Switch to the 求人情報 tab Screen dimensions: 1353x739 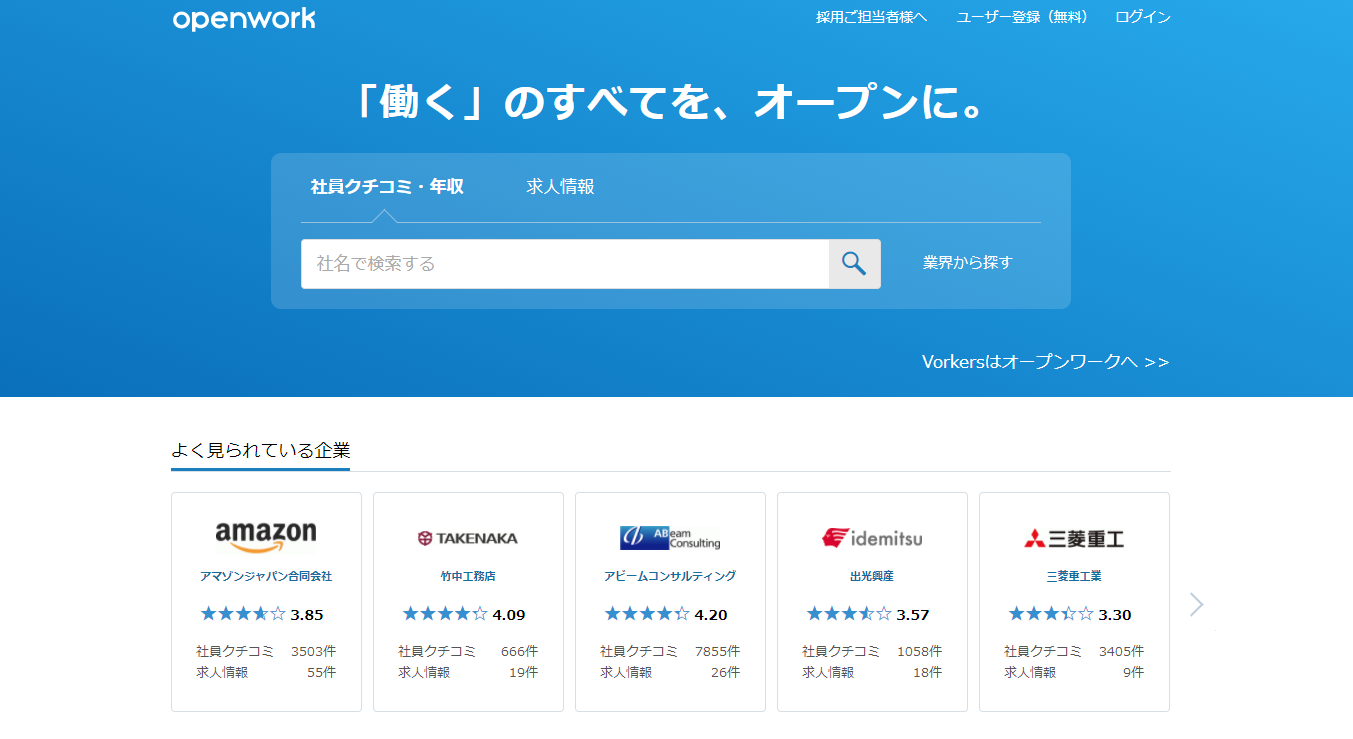tap(560, 187)
